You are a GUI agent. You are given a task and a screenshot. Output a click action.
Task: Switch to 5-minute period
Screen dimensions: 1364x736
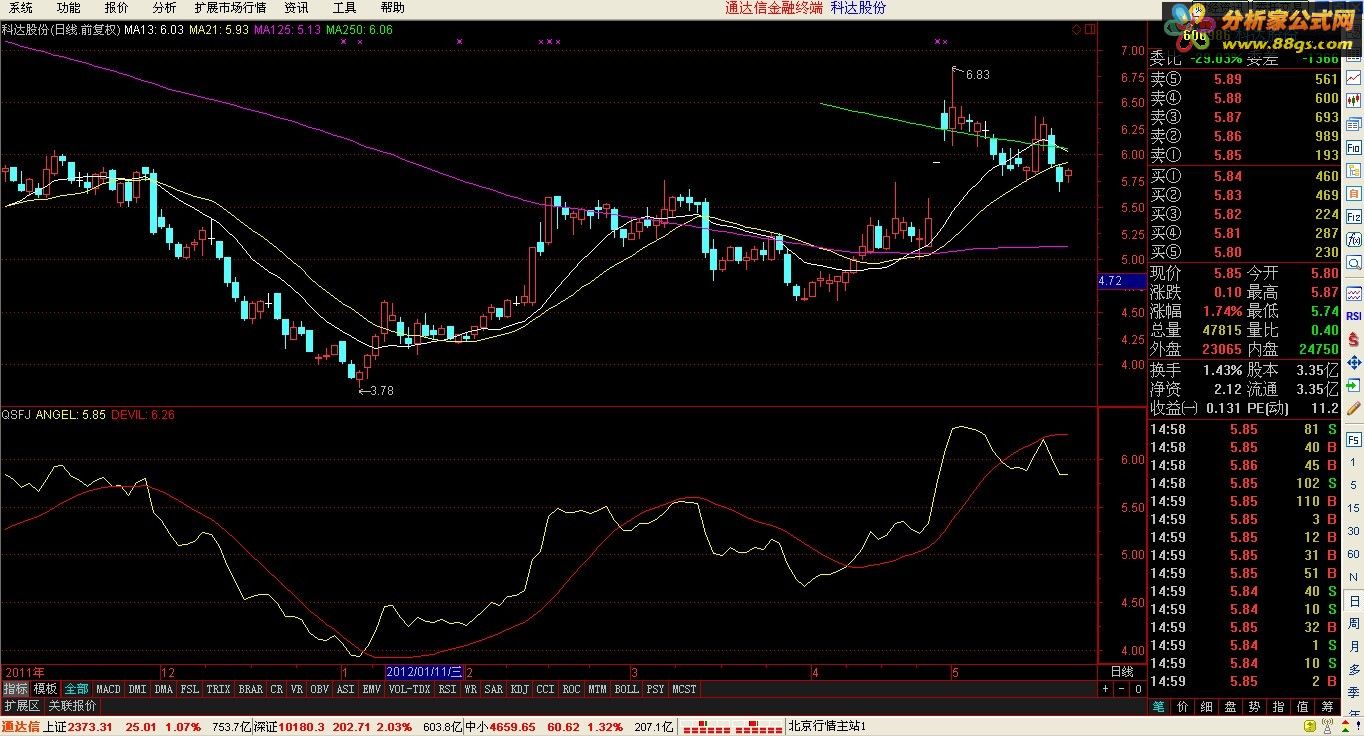click(1353, 485)
